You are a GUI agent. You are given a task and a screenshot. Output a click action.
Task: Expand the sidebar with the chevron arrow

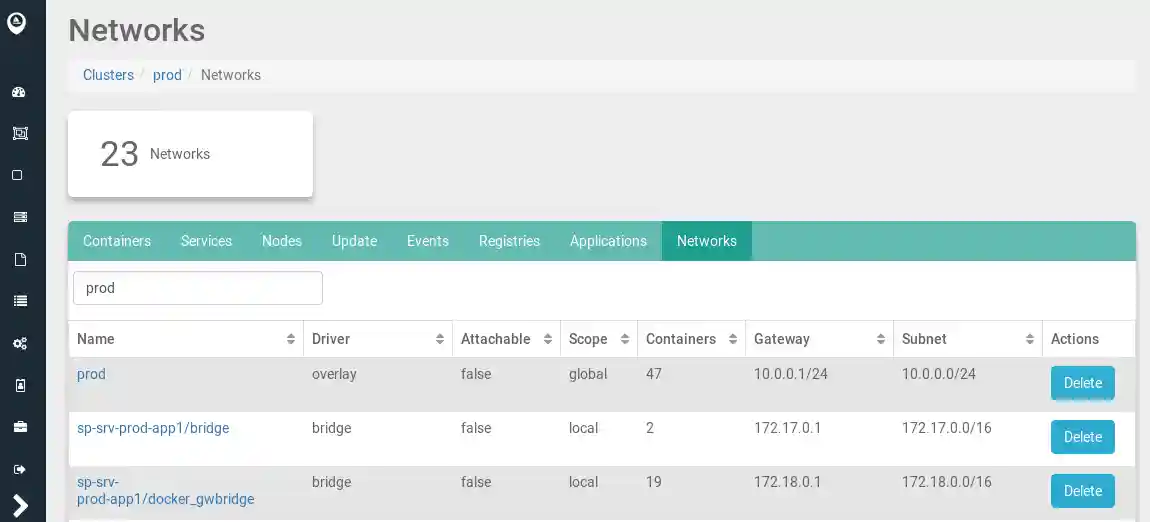pyautogui.click(x=21, y=505)
